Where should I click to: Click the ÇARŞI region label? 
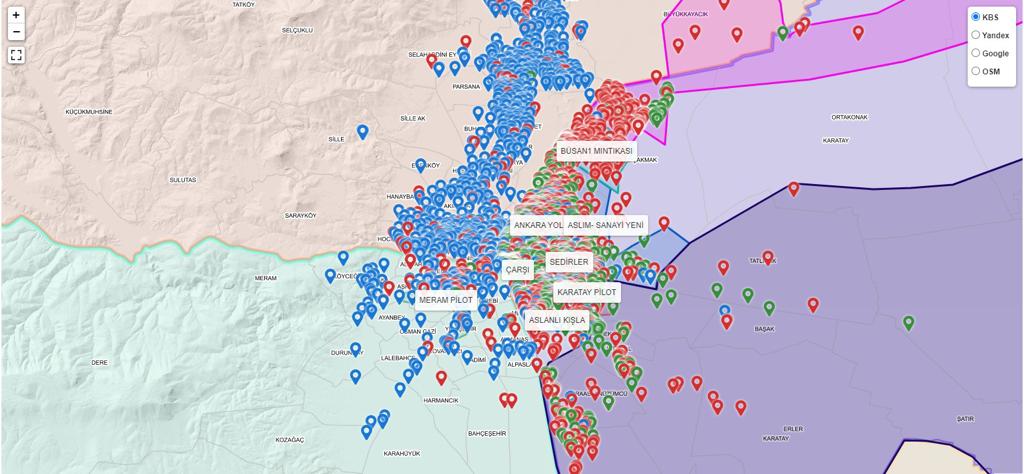(519, 270)
